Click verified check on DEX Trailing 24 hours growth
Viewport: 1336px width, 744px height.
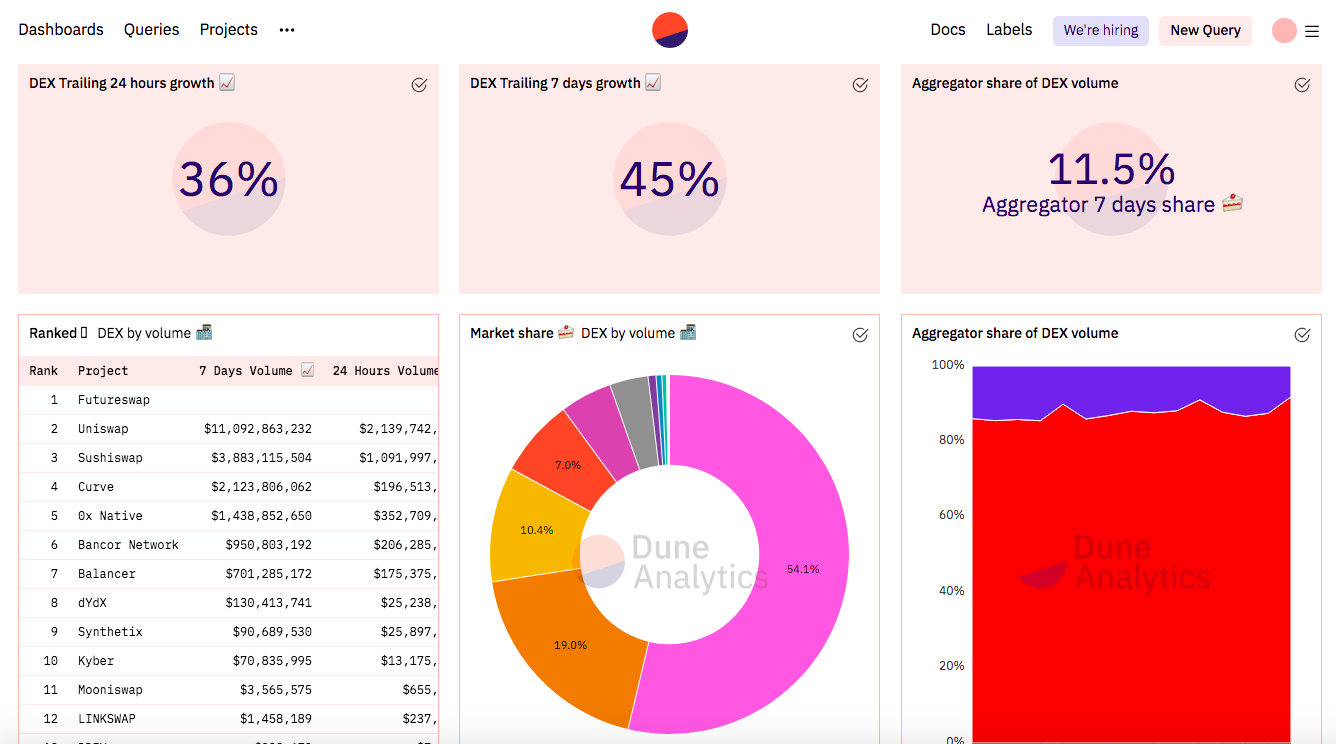coord(419,85)
